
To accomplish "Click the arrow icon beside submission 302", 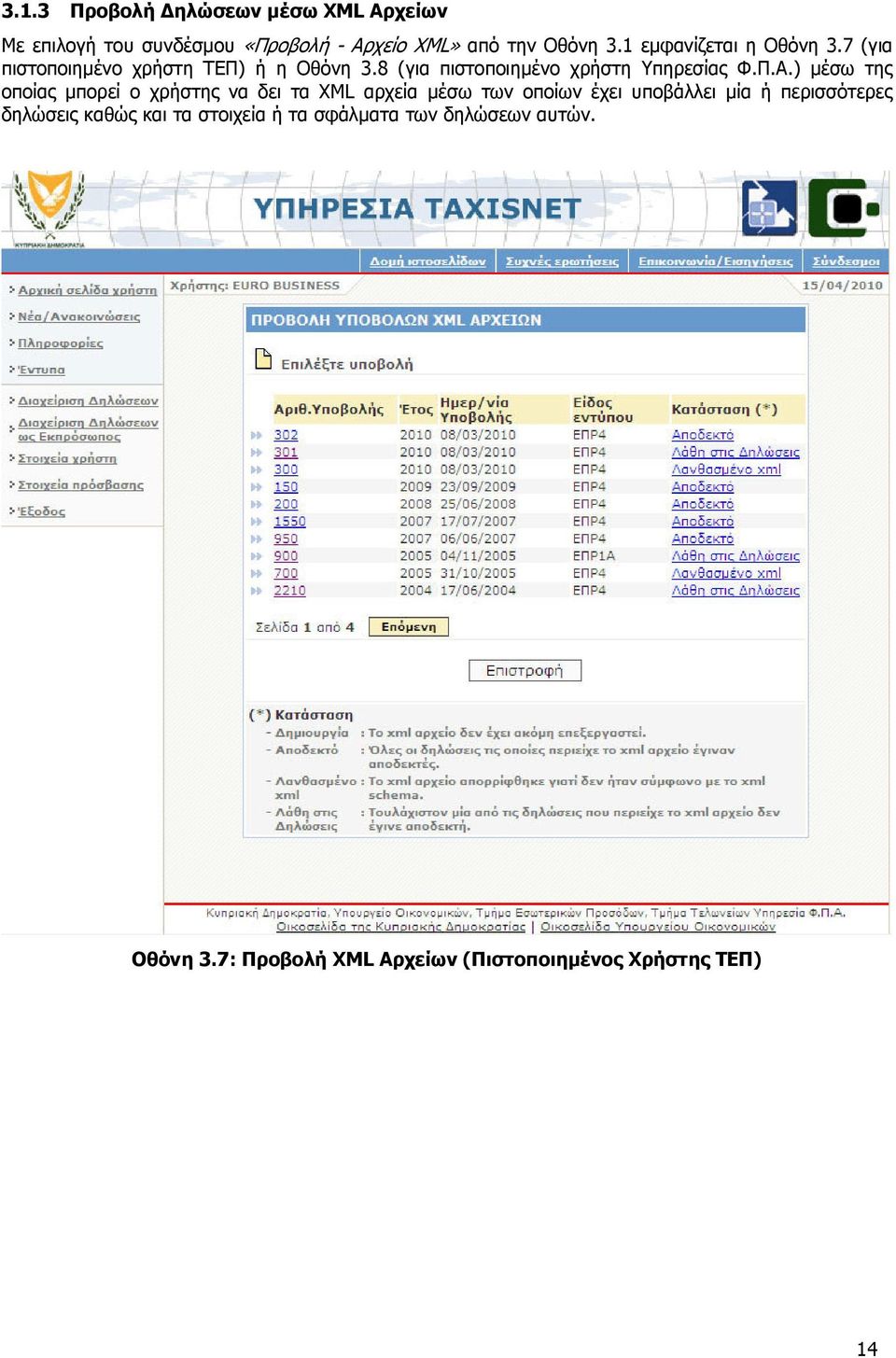I will [257, 435].
